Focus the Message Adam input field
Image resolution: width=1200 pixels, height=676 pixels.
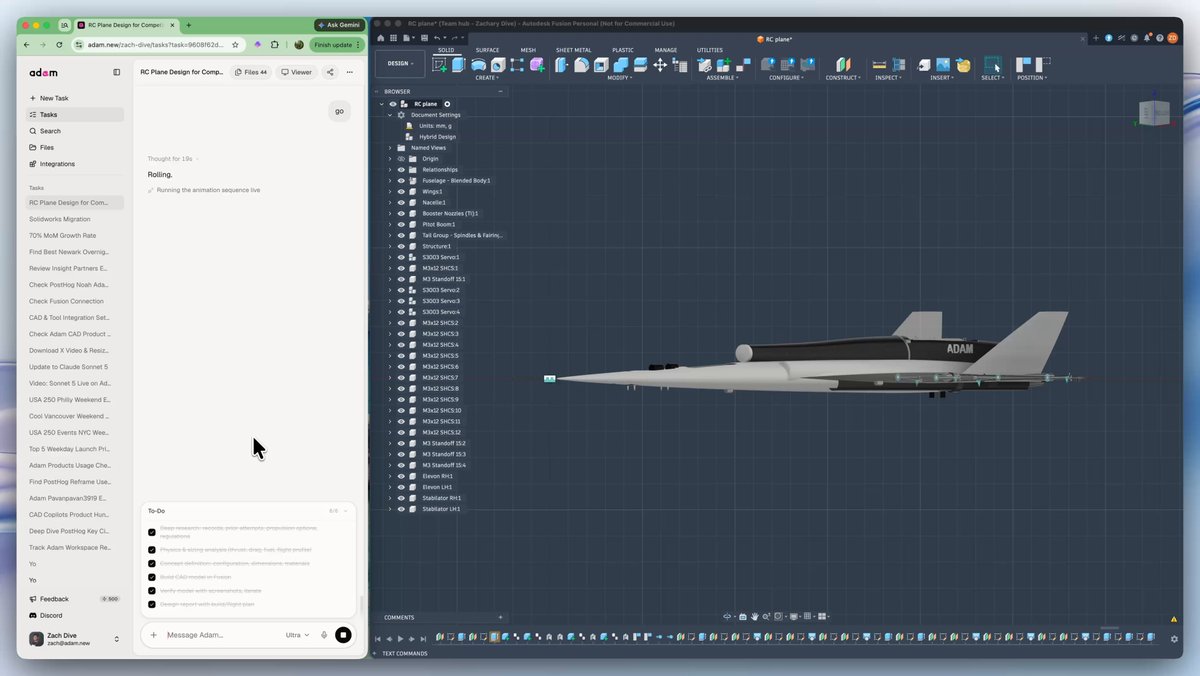click(220, 635)
